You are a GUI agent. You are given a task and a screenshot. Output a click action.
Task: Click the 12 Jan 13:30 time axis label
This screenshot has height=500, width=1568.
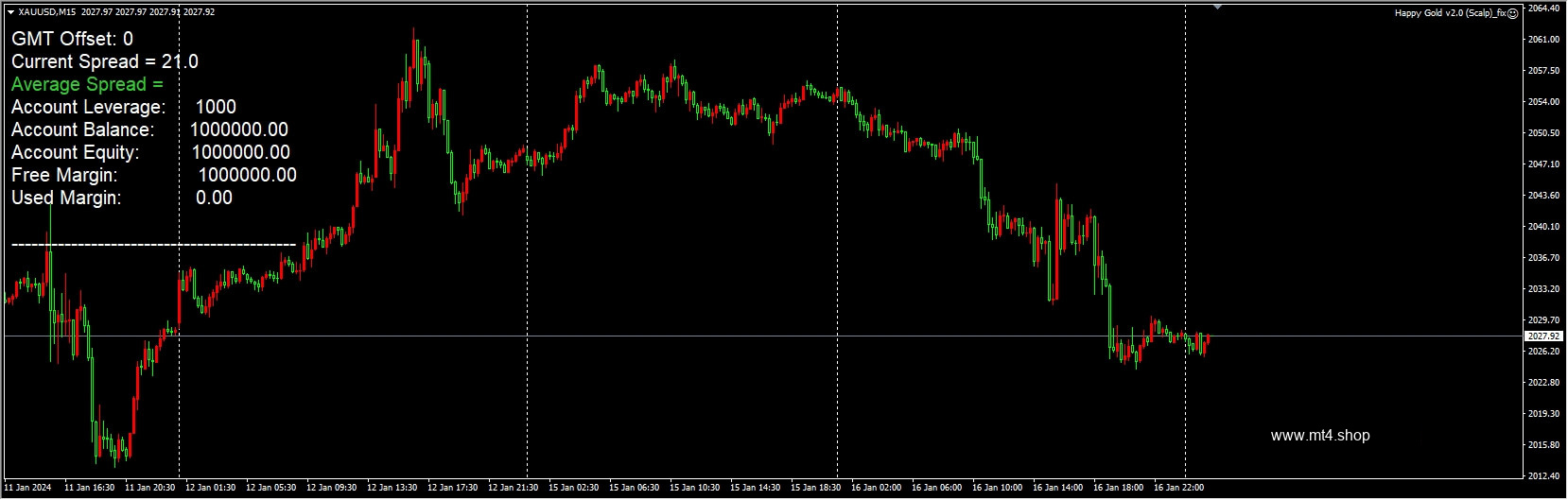click(393, 488)
